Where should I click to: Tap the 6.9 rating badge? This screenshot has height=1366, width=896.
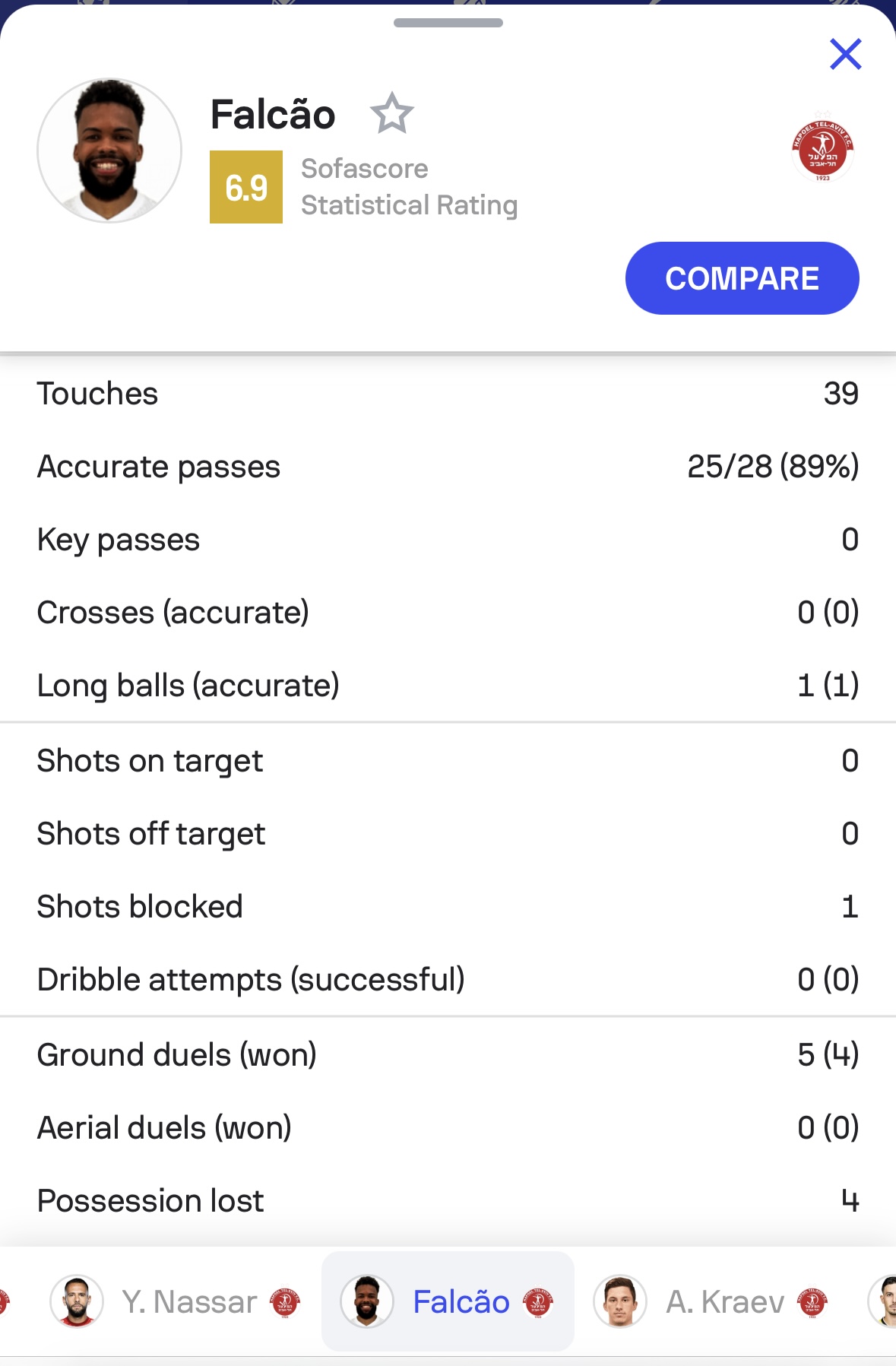pos(246,187)
